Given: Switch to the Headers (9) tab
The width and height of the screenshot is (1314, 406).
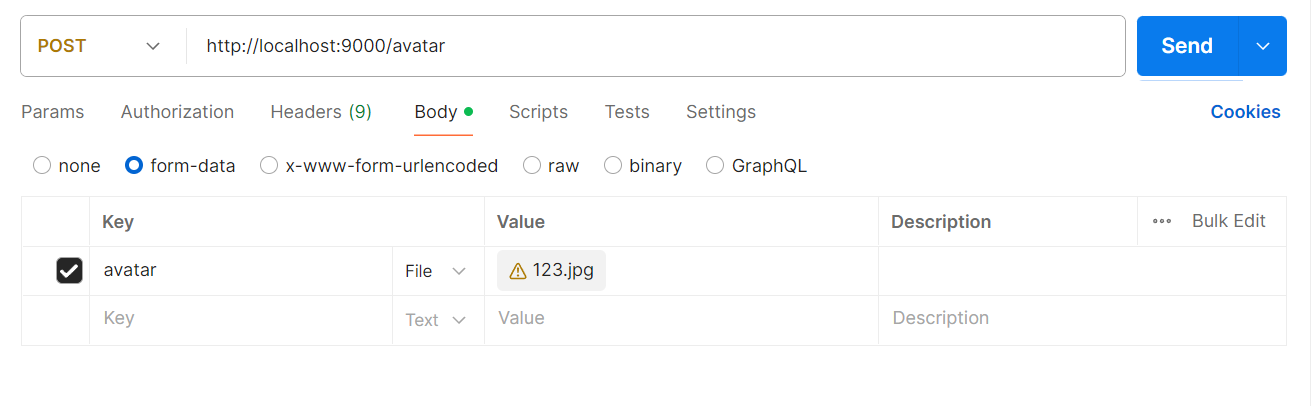Looking at the screenshot, I should pyautogui.click(x=321, y=112).
